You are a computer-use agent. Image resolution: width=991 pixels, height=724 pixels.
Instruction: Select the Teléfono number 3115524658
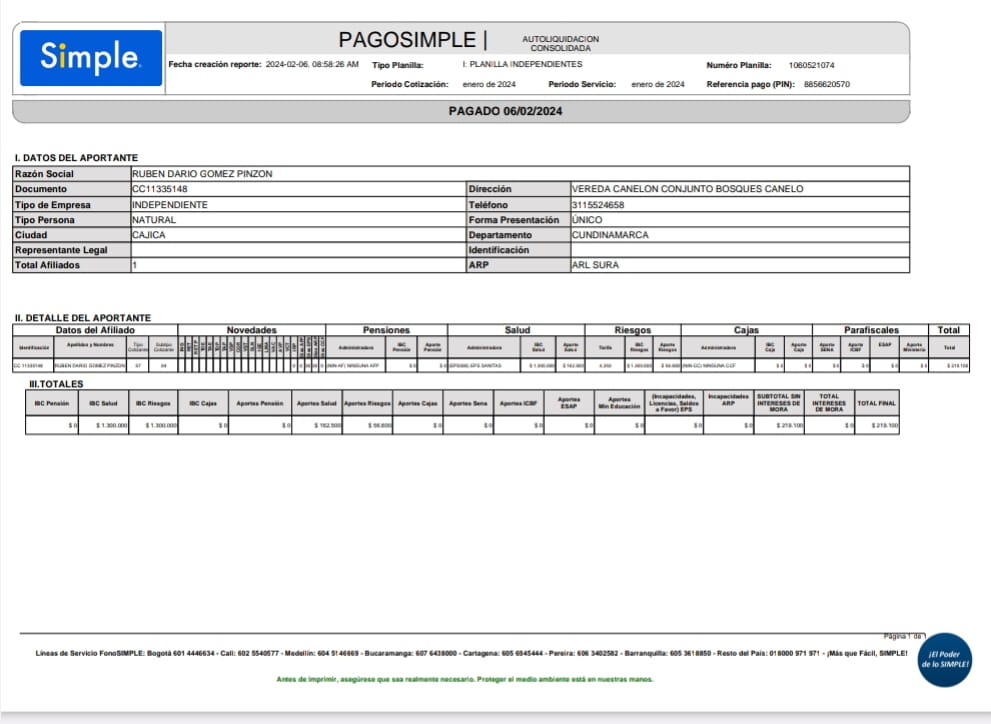597,204
